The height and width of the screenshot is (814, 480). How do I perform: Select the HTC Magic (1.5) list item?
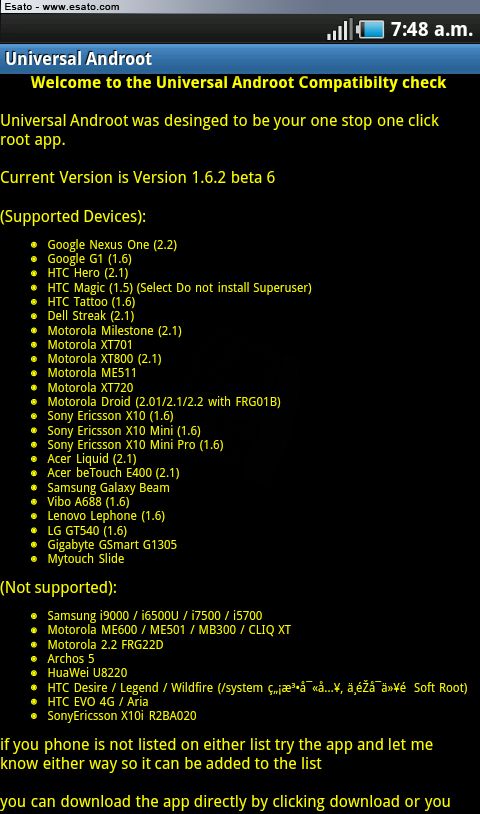(180, 288)
